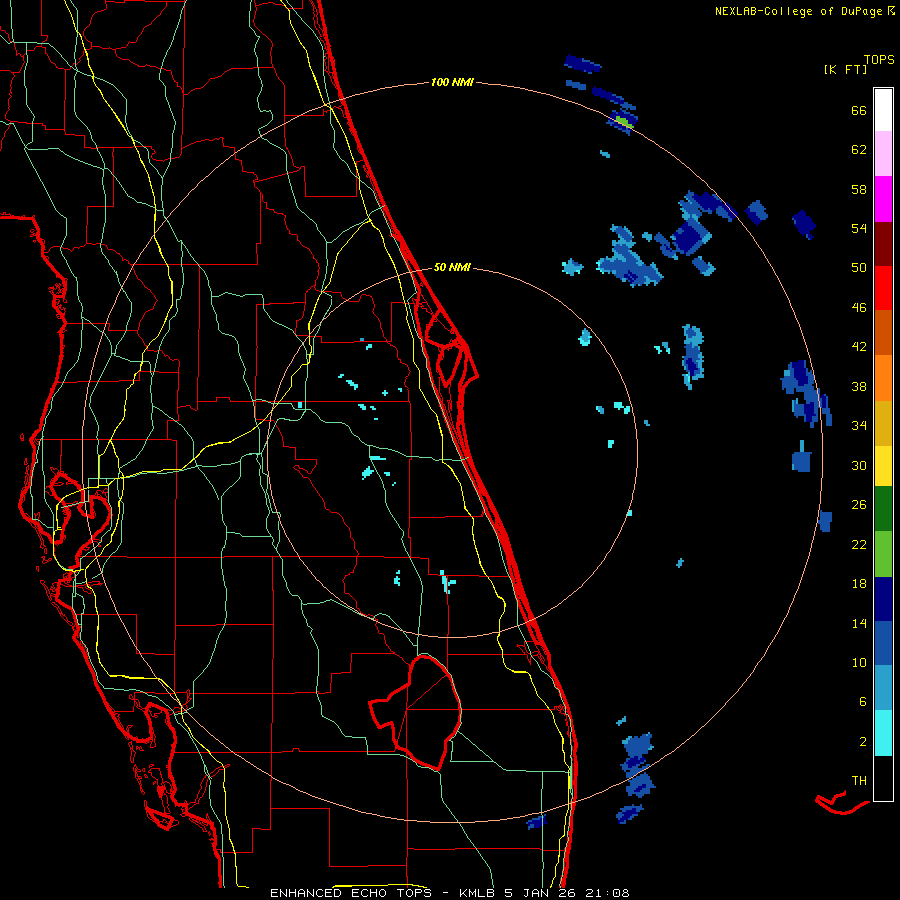Click the dark maroon band below the 54 label
Screen dimensions: 900x900
point(883,244)
